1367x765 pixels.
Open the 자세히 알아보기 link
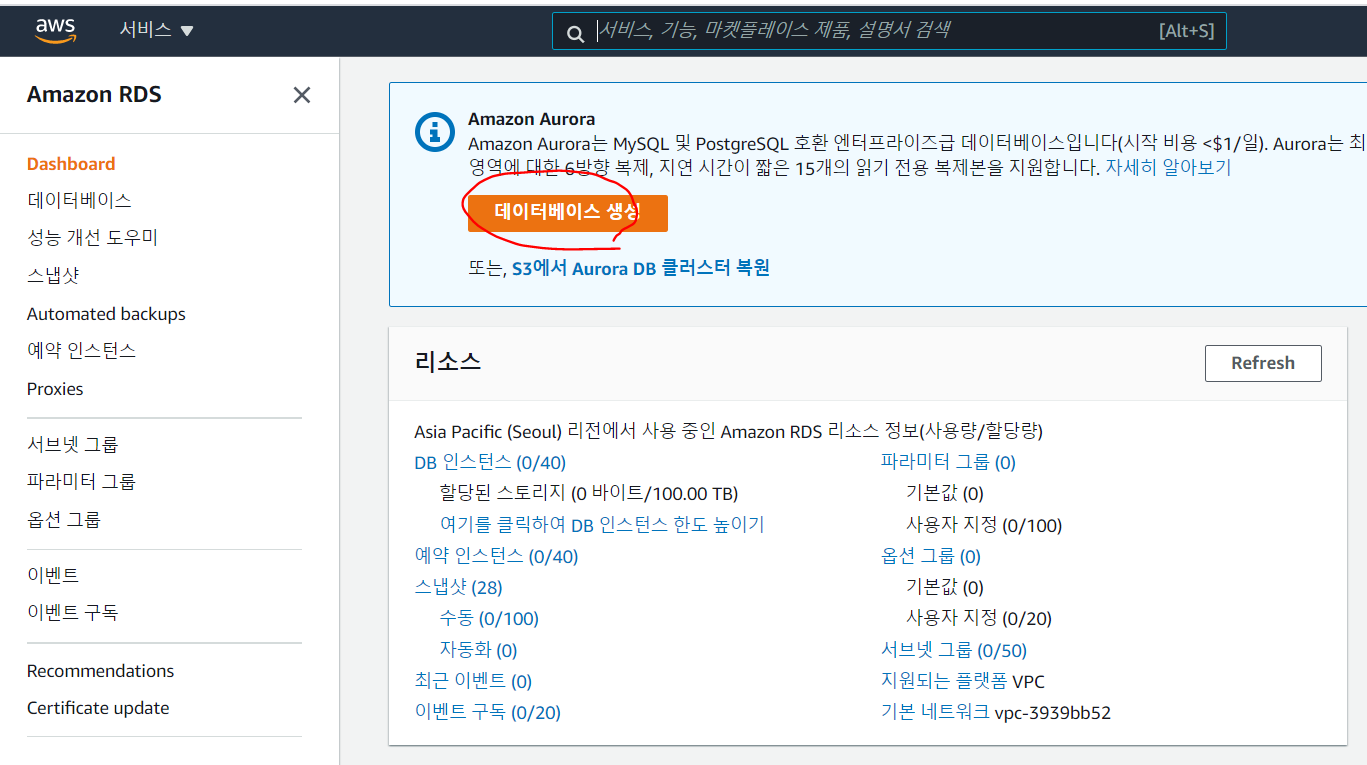(x=1168, y=167)
